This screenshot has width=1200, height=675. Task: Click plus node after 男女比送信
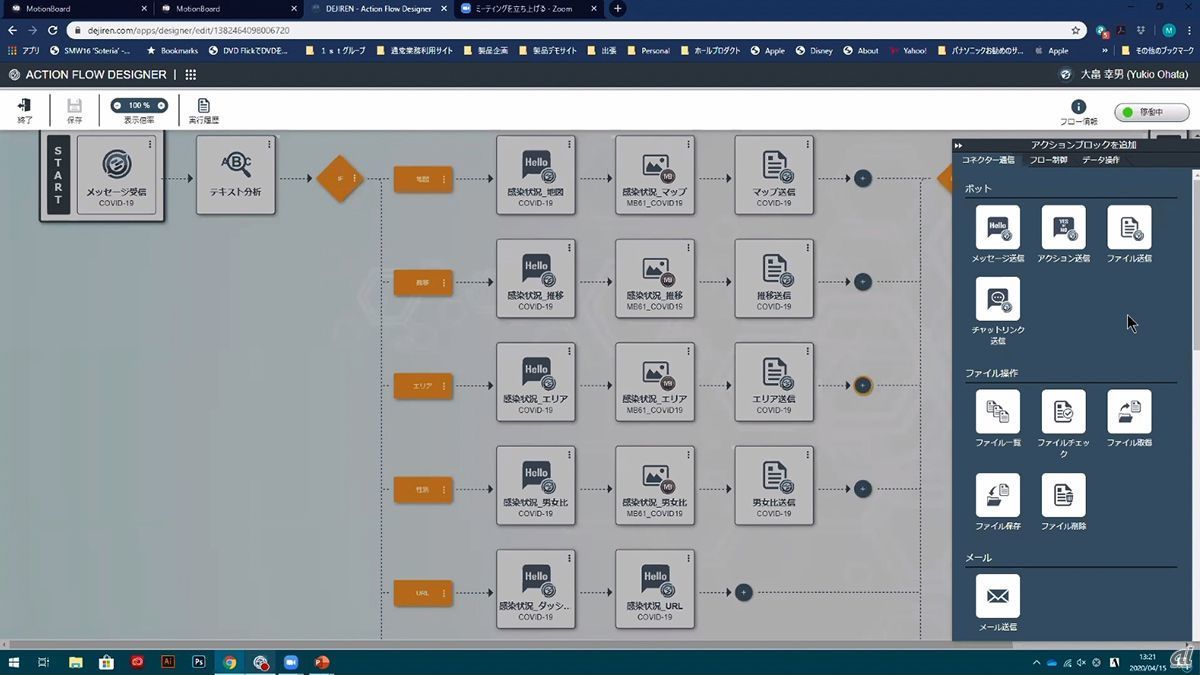(x=863, y=489)
